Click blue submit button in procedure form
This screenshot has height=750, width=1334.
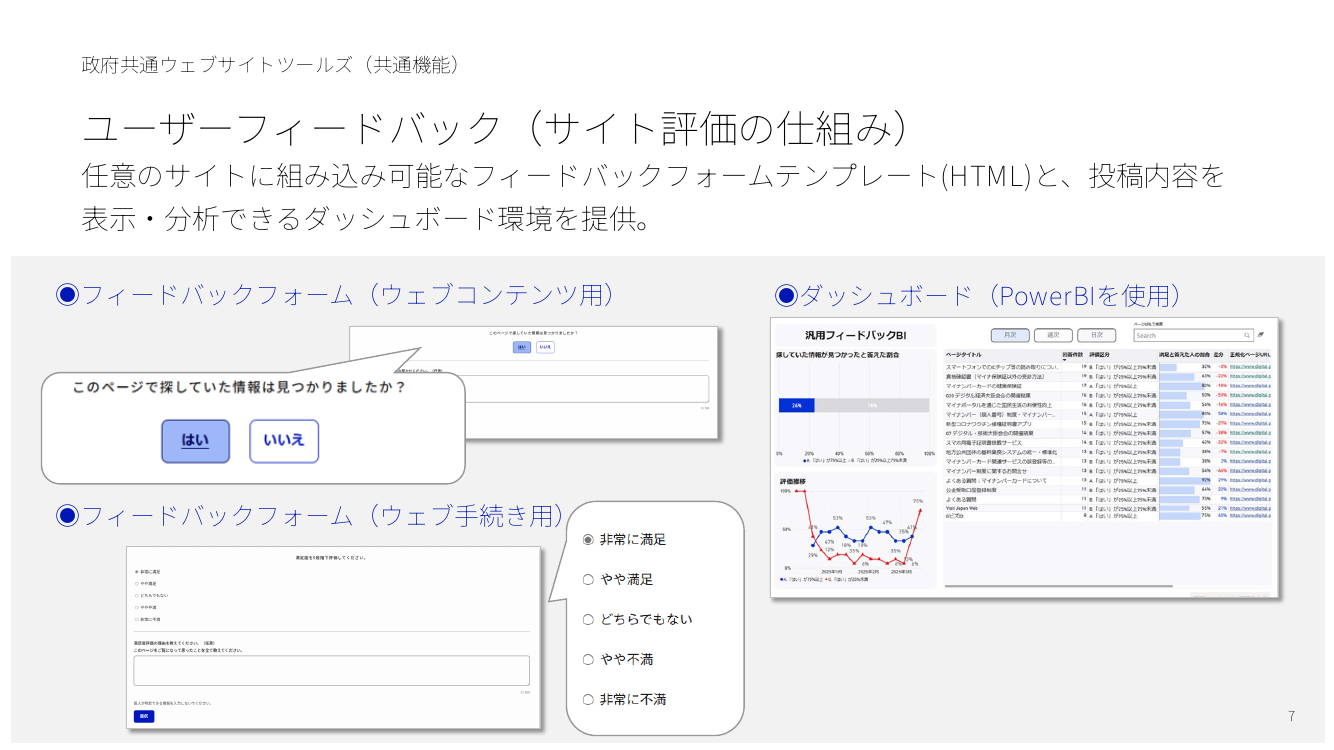tap(144, 716)
